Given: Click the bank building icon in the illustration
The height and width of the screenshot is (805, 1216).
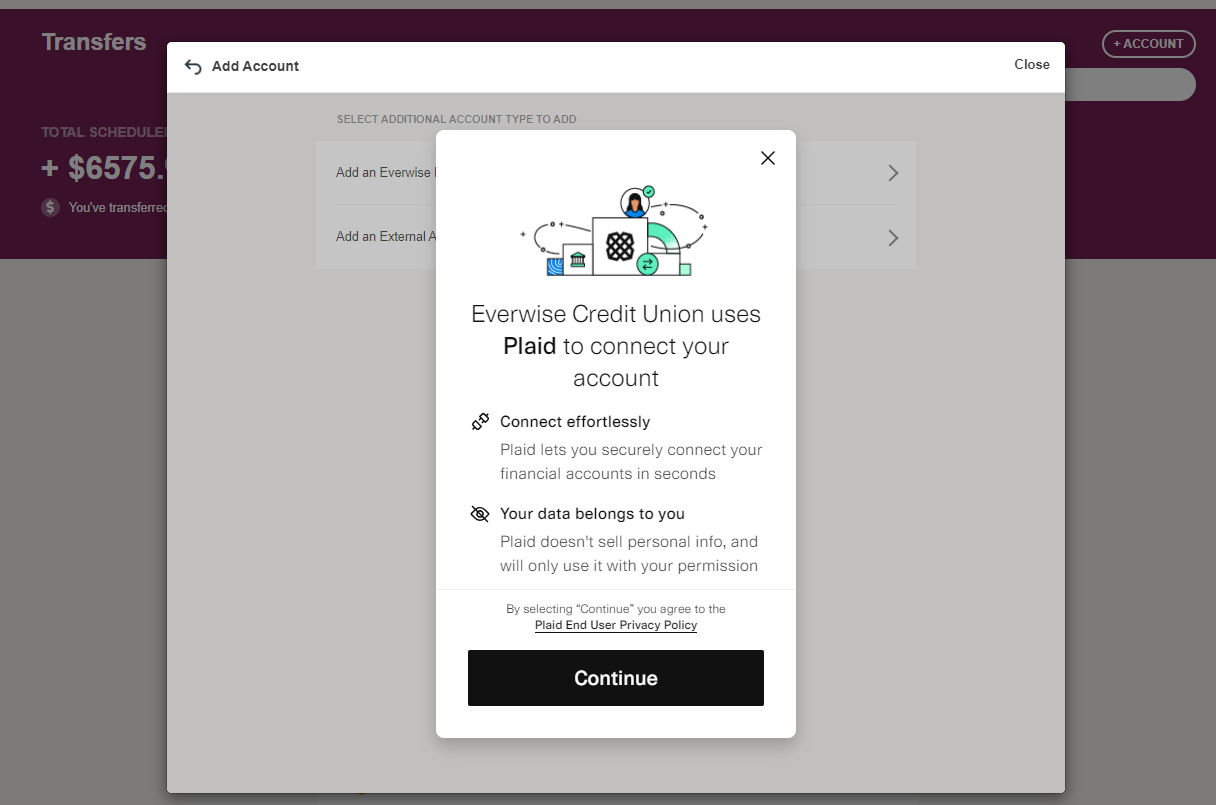Looking at the screenshot, I should (577, 261).
